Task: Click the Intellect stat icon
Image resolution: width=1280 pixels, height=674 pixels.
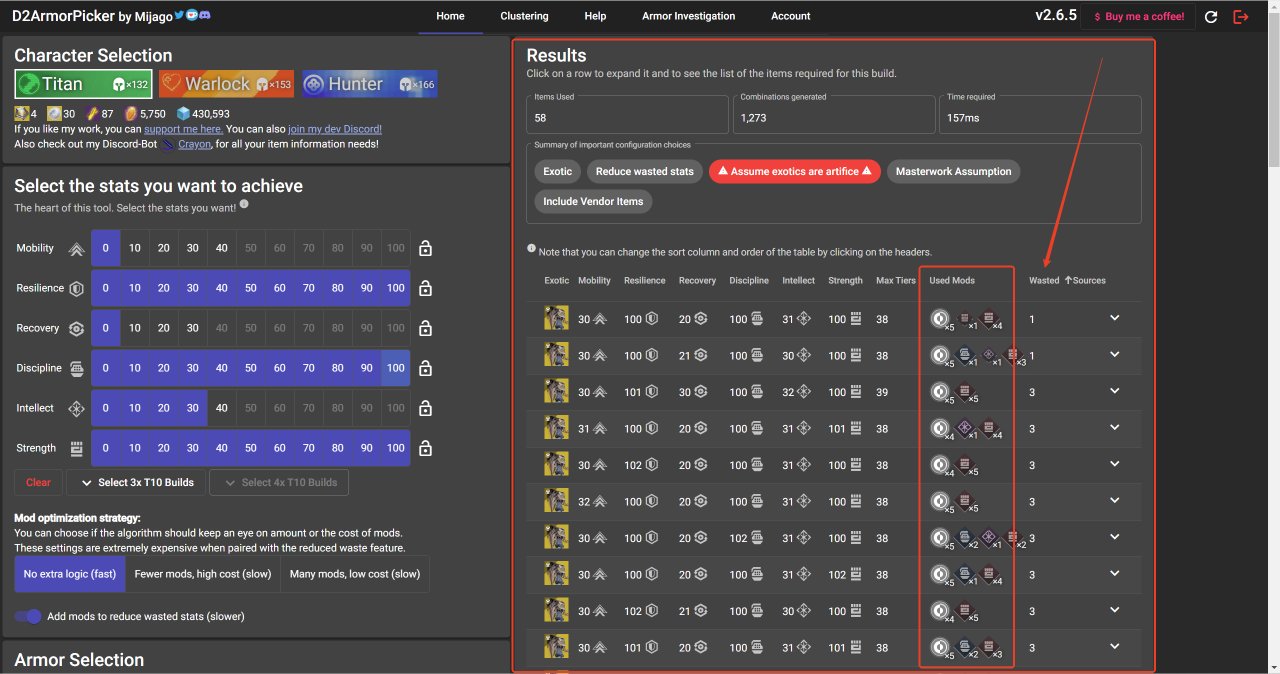Action: click(x=76, y=409)
